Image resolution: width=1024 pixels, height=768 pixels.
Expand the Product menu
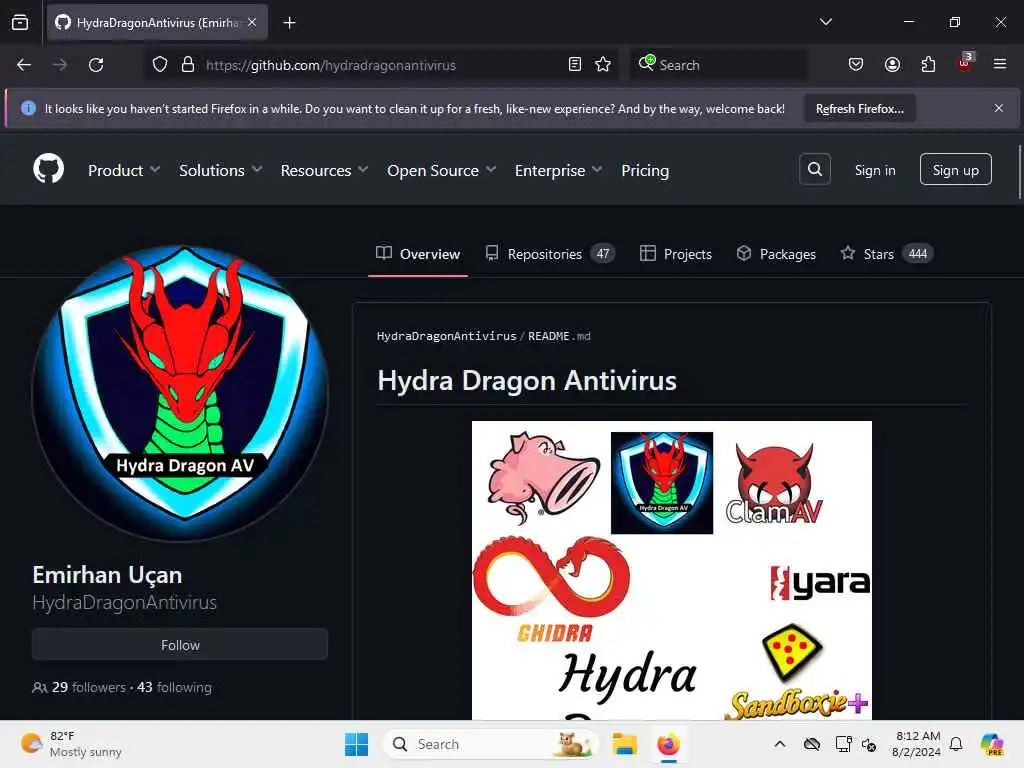[123, 170]
